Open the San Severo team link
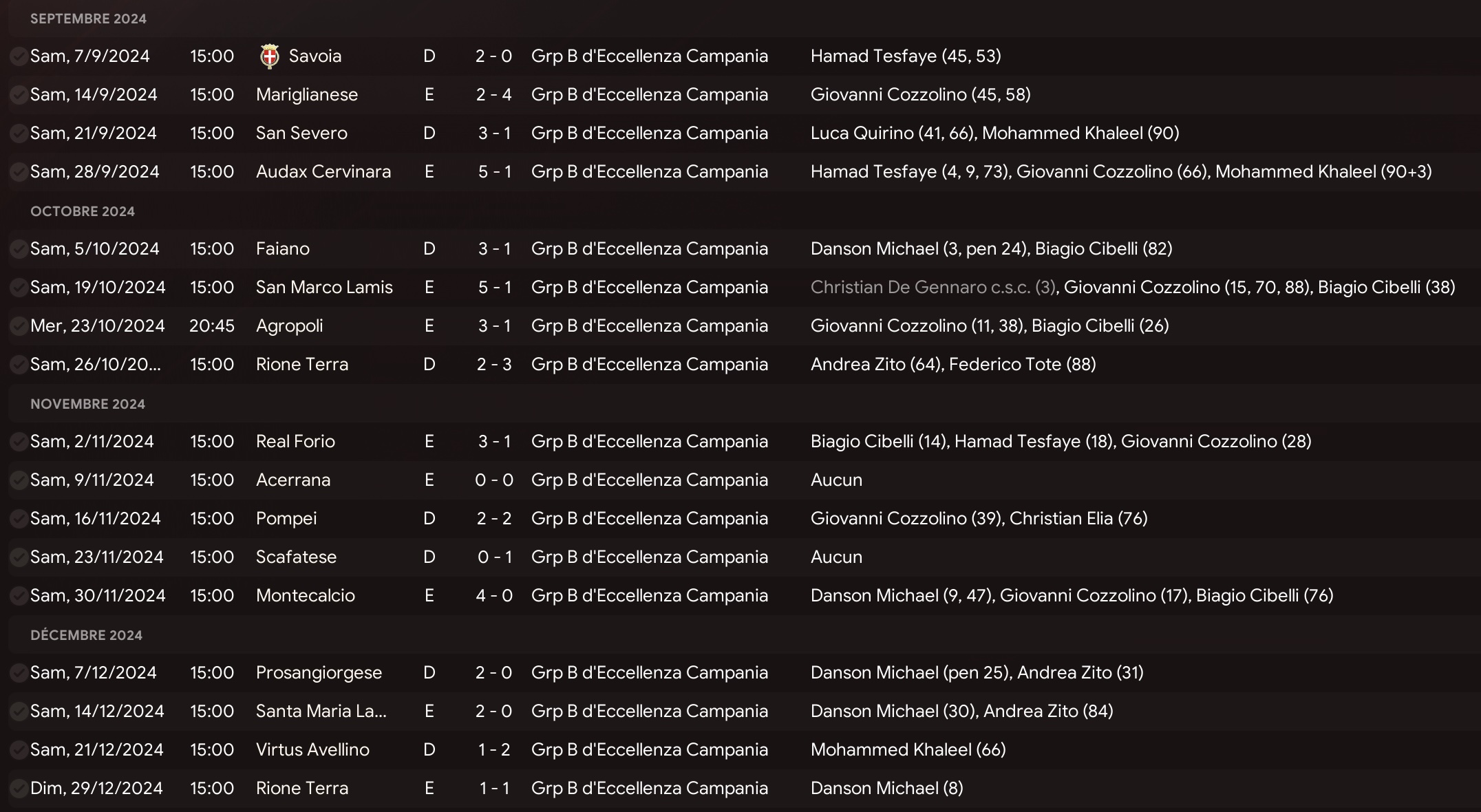 point(301,133)
